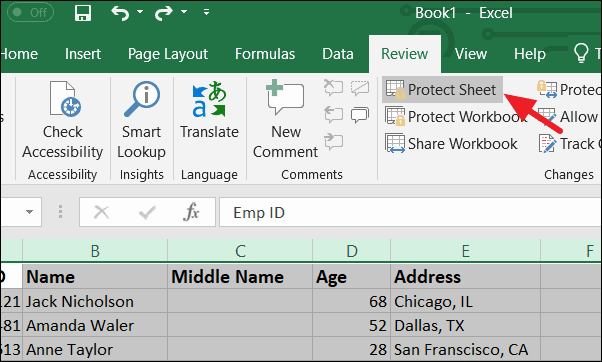
Task: Switch to the Data tab
Action: pos(338,54)
